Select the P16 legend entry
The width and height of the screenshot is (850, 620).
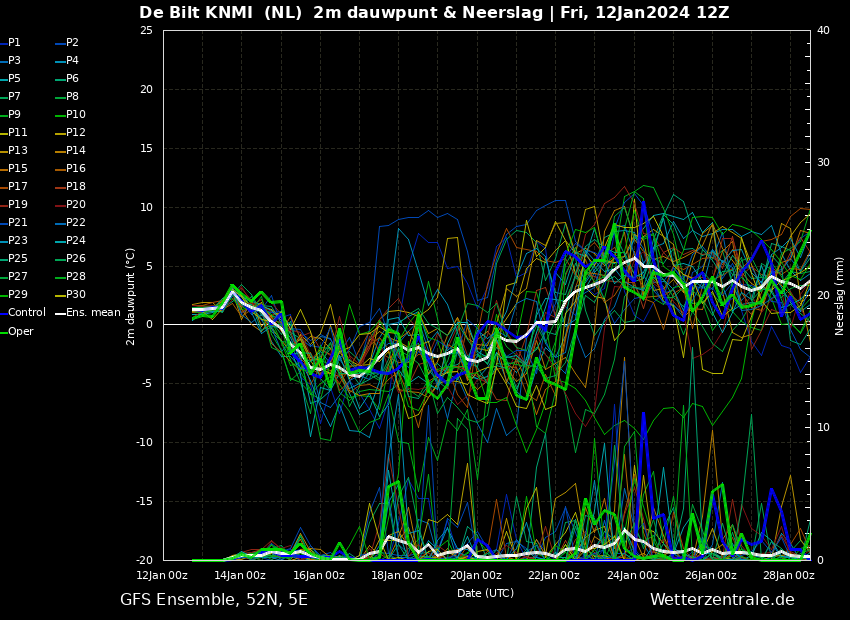coord(70,168)
